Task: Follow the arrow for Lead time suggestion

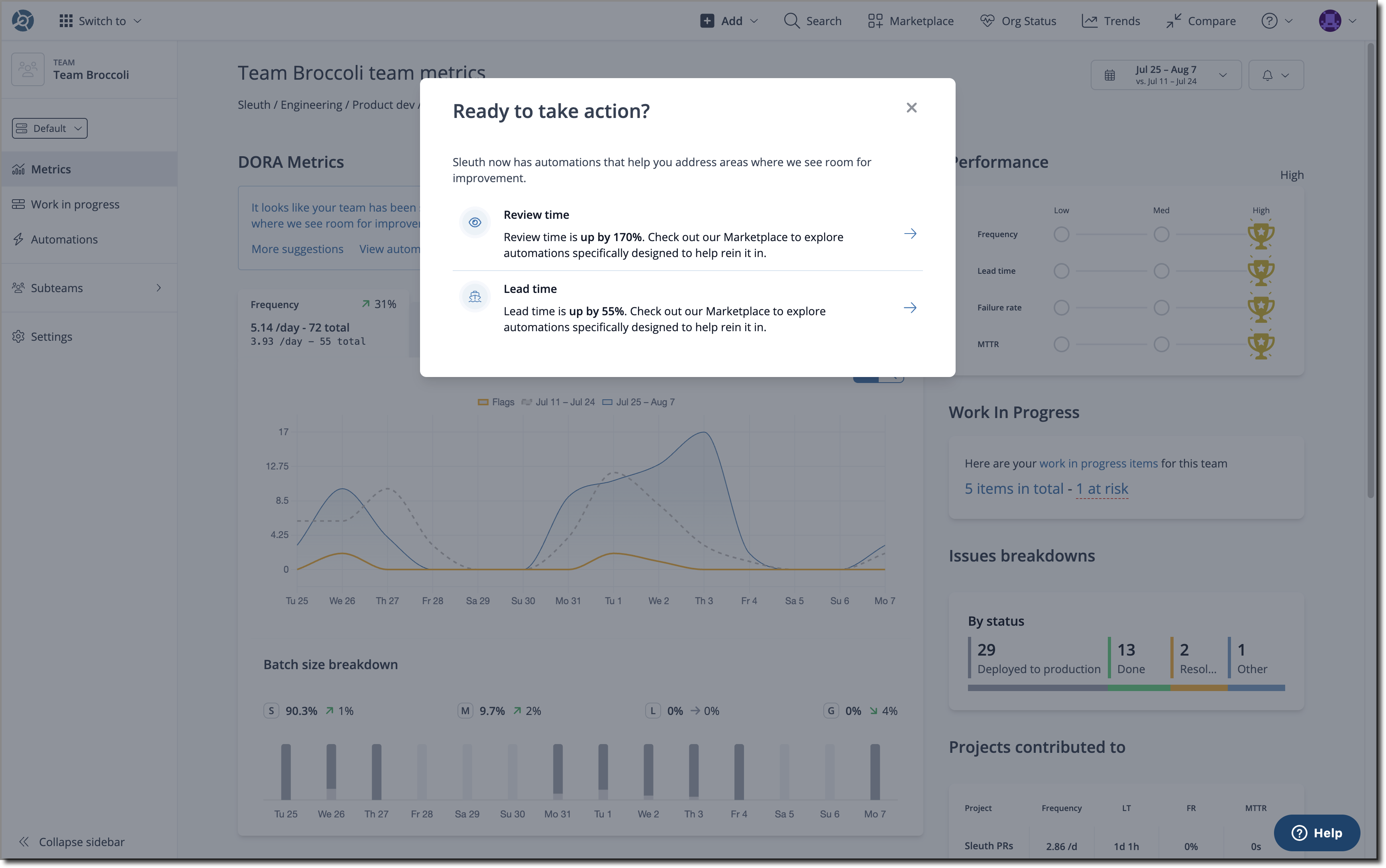Action: [910, 308]
